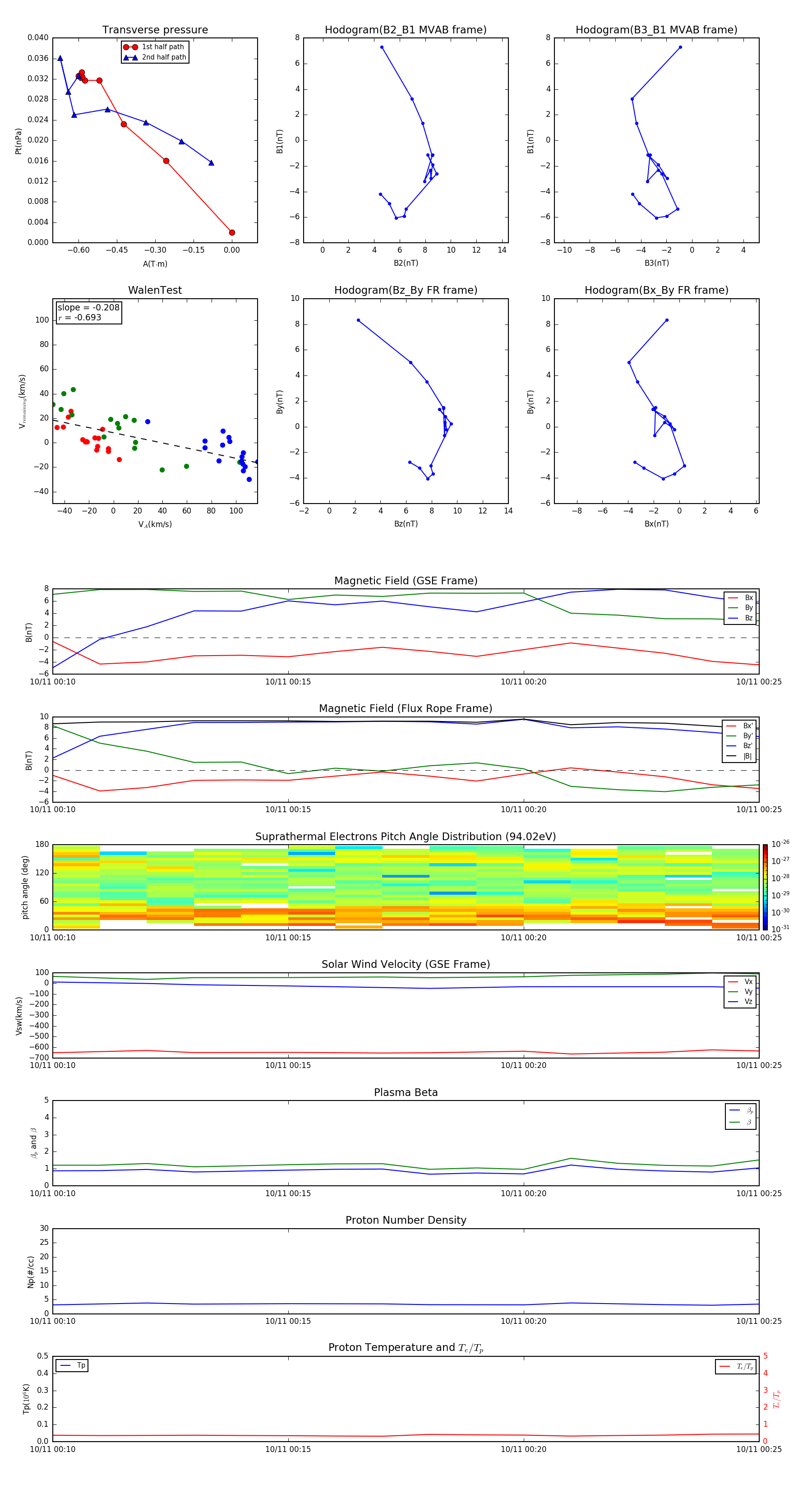Click the 'Hodogram(Bz_By FR frame)' title
Image resolution: width=812 pixels, height=1489 pixels.
[x=406, y=290]
